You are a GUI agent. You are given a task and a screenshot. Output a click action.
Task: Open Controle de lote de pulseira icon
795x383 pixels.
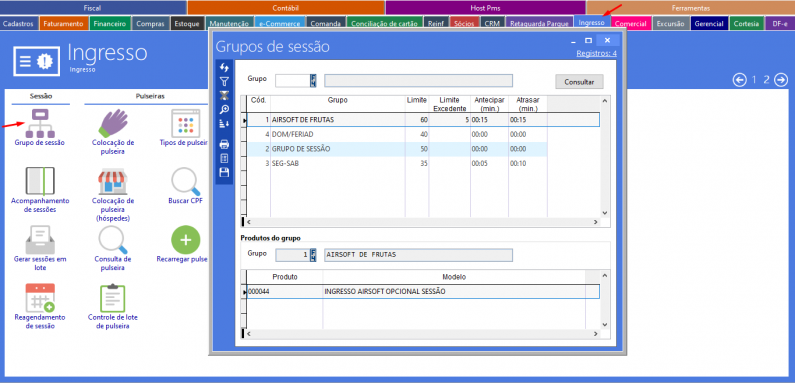113,298
